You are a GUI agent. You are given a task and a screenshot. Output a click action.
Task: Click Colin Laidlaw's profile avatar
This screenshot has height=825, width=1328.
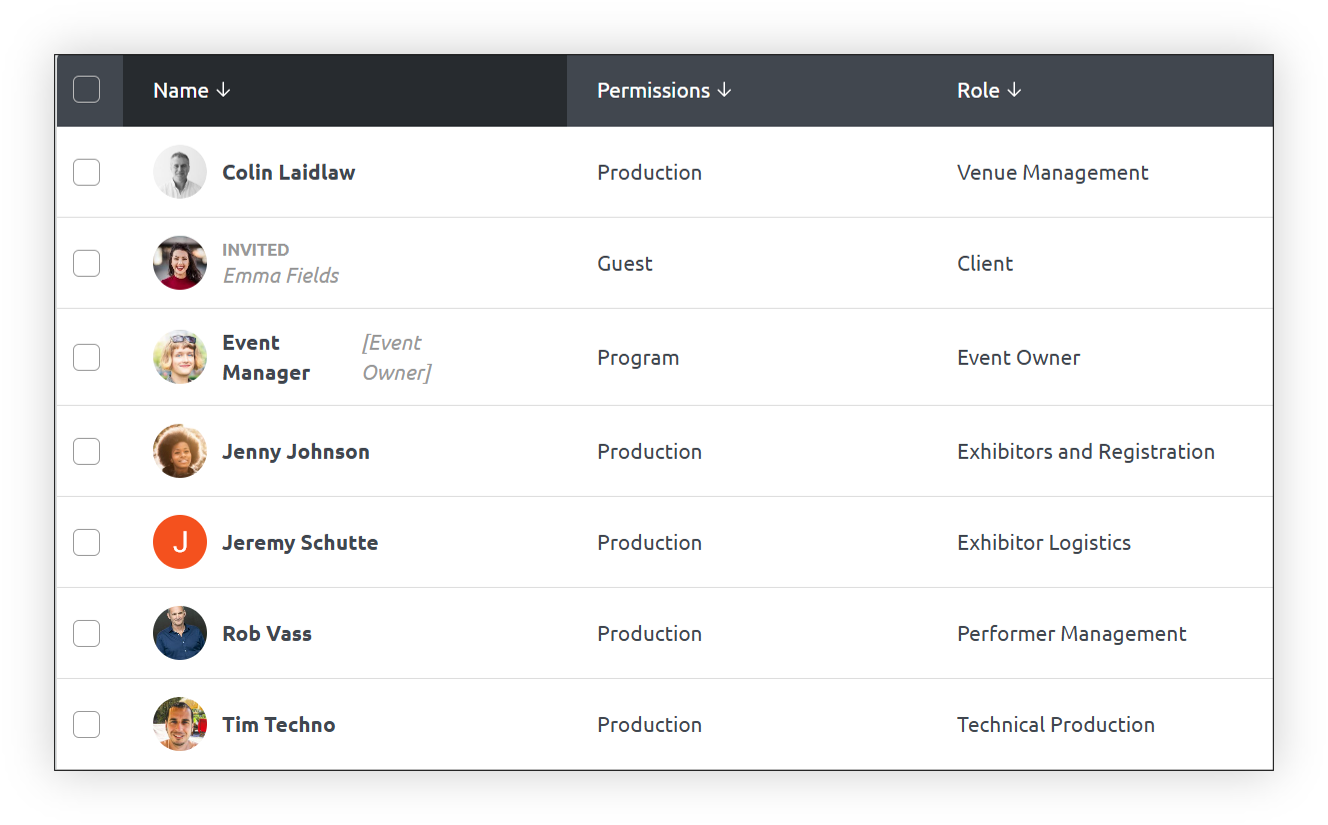180,172
